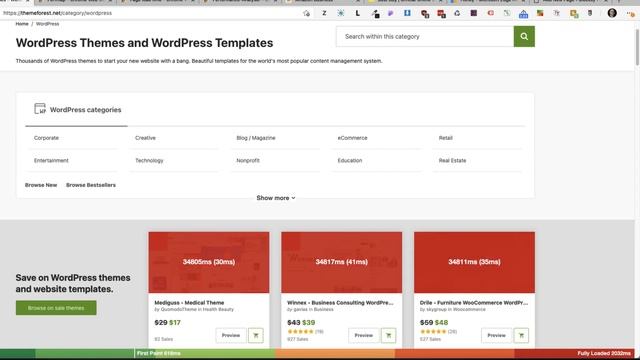Click the purple P extension icon
Image resolution: width=640 pixels, height=360 pixels.
[391, 13]
